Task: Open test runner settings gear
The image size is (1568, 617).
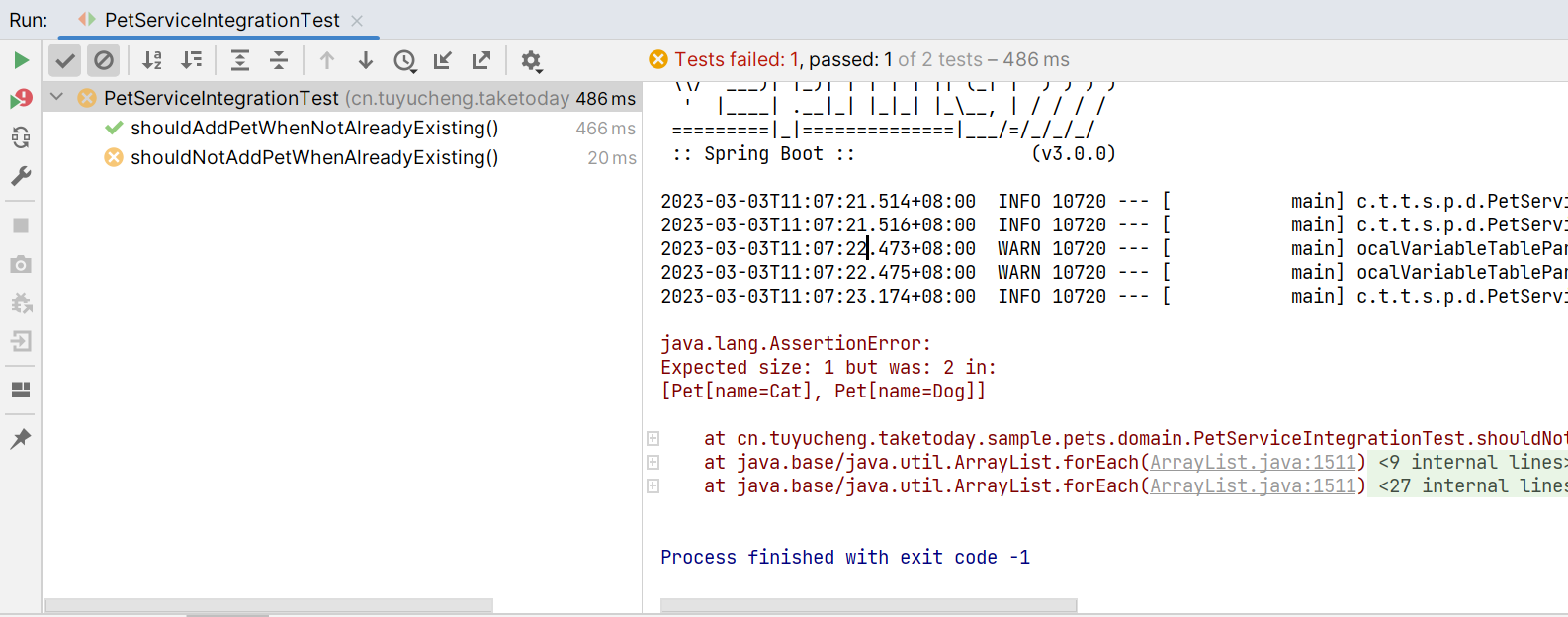Action: click(531, 60)
